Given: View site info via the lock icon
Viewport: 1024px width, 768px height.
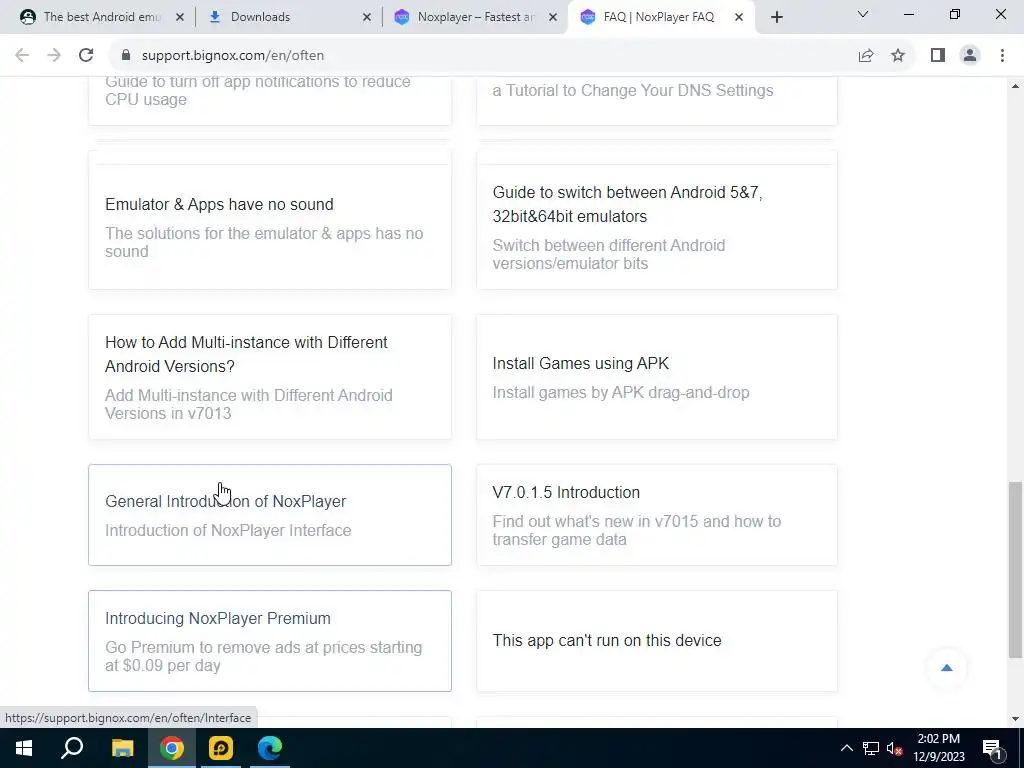Looking at the screenshot, I should click(x=125, y=56).
